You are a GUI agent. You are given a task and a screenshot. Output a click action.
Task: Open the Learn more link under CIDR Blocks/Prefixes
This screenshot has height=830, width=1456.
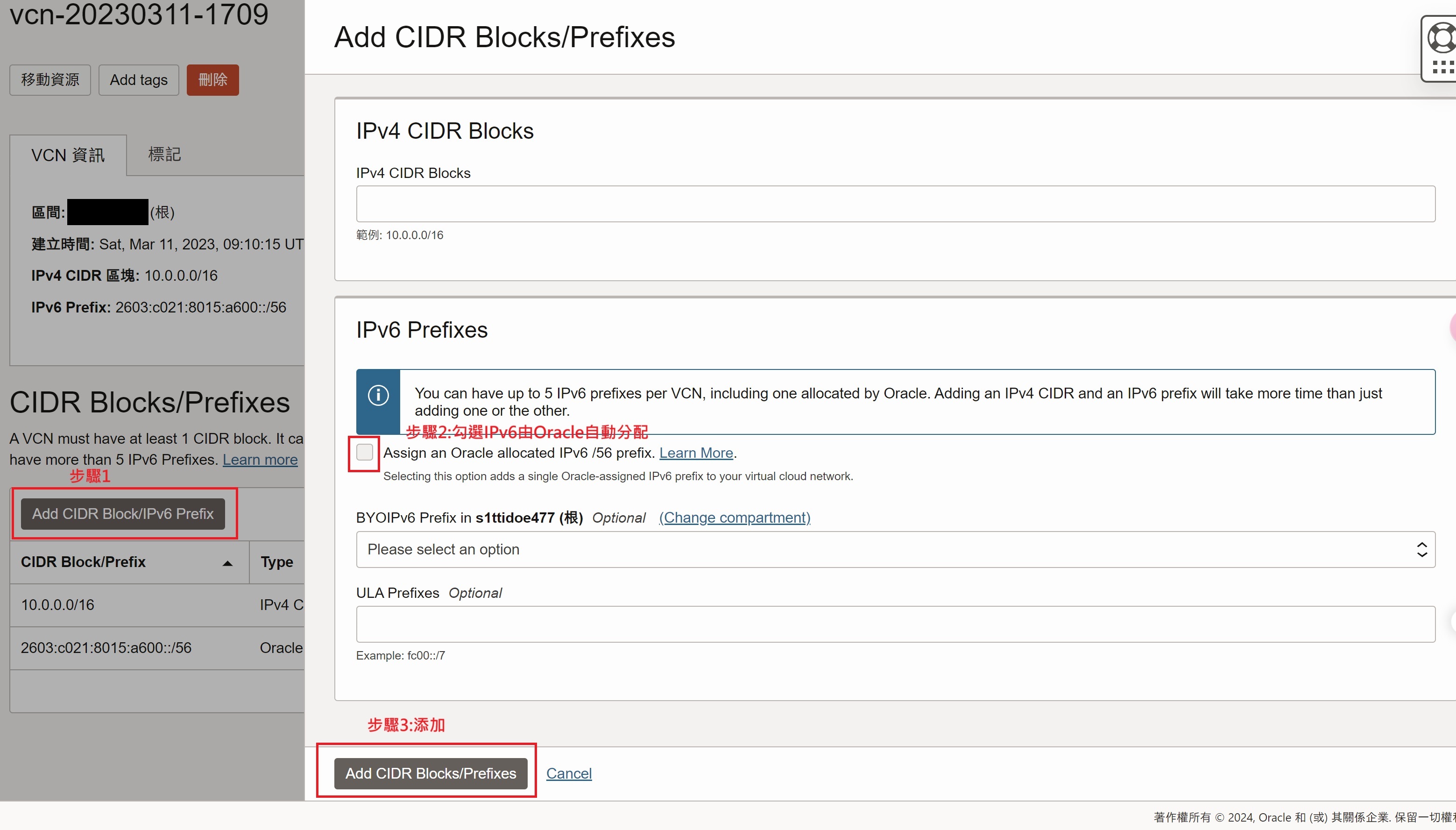pyautogui.click(x=260, y=460)
